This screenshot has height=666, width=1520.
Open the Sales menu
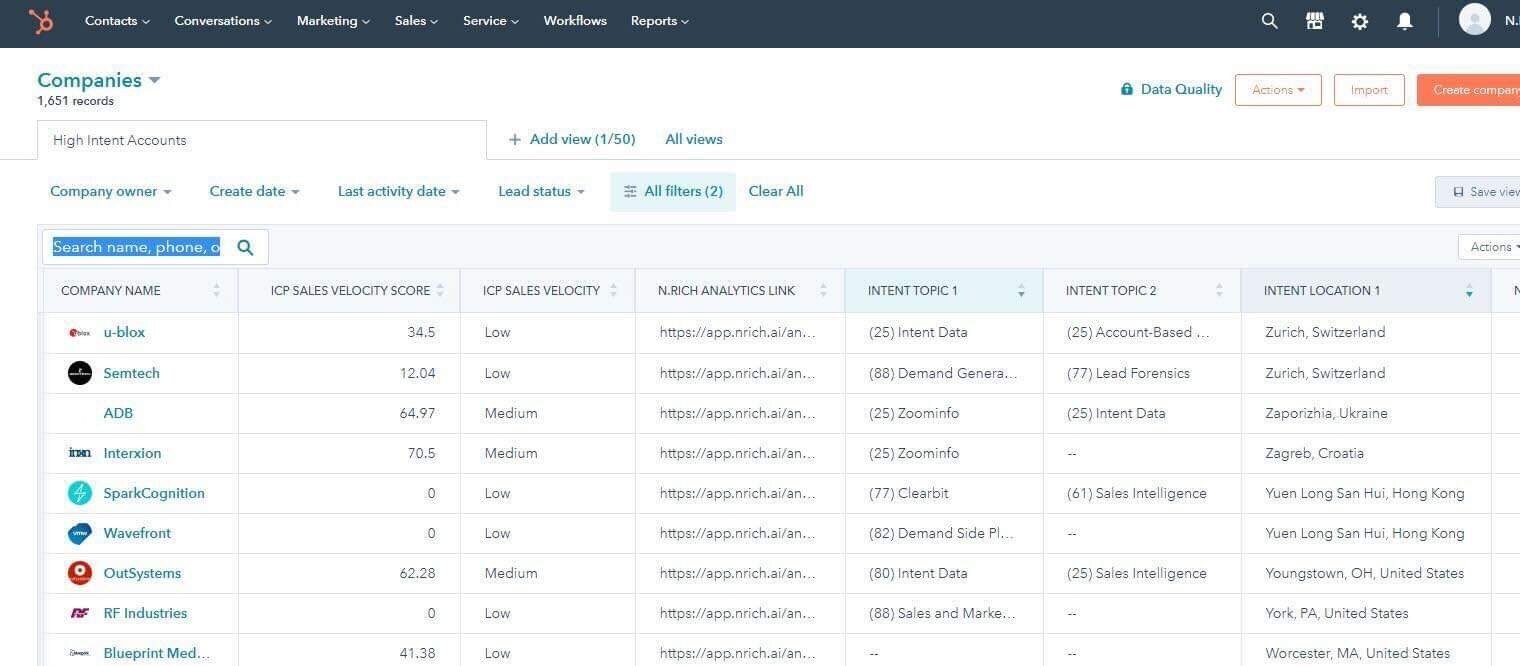coord(416,21)
